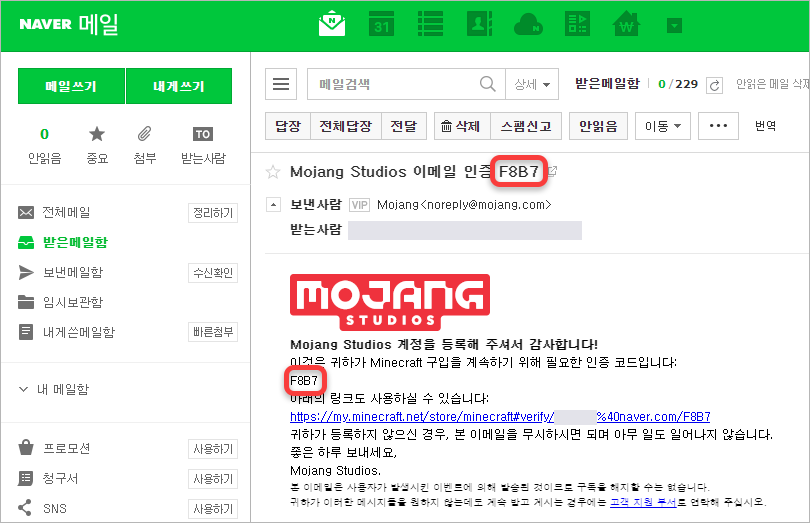Click the 내게쓰기 button
Screen dimensions: 810x523
(179, 86)
